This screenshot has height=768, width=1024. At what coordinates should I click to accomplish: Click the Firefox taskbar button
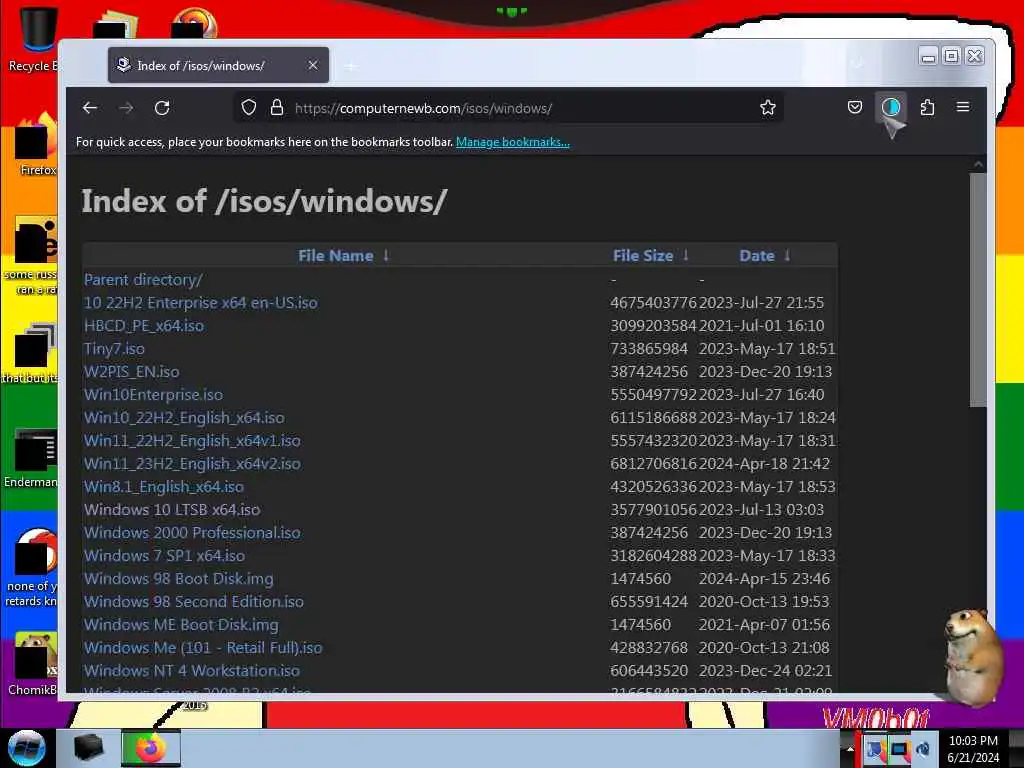coord(151,748)
